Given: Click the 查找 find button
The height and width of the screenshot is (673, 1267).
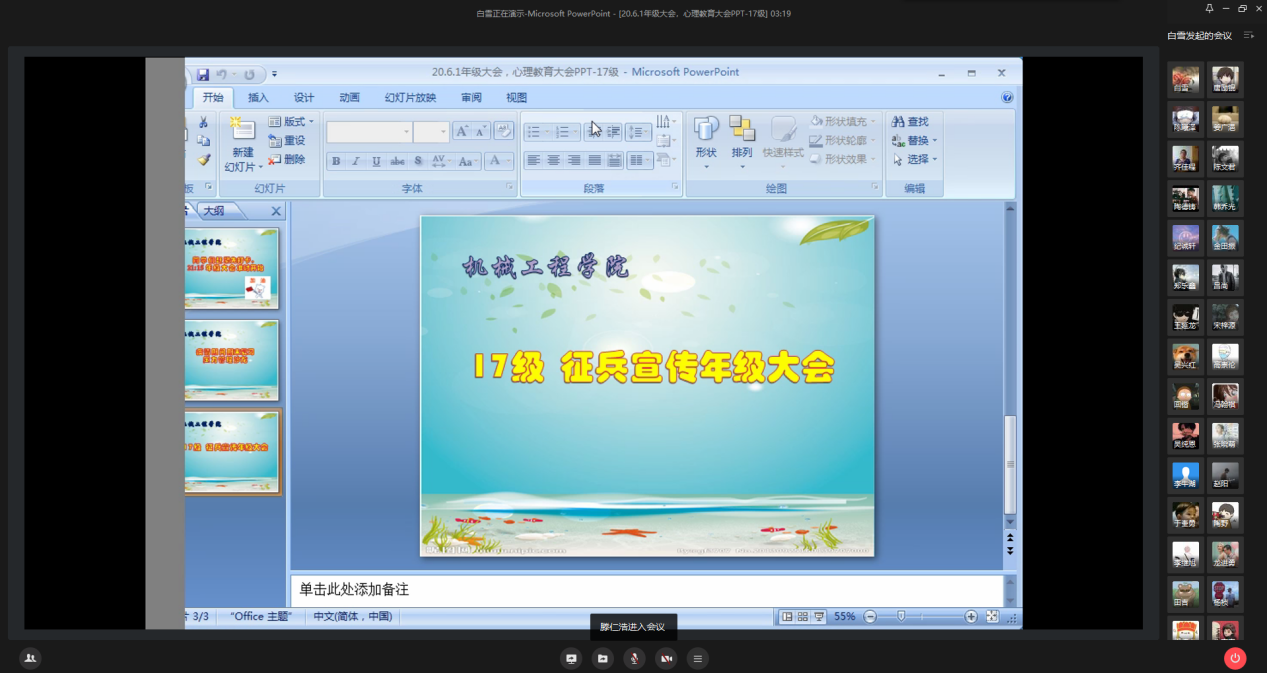Looking at the screenshot, I should click(910, 121).
